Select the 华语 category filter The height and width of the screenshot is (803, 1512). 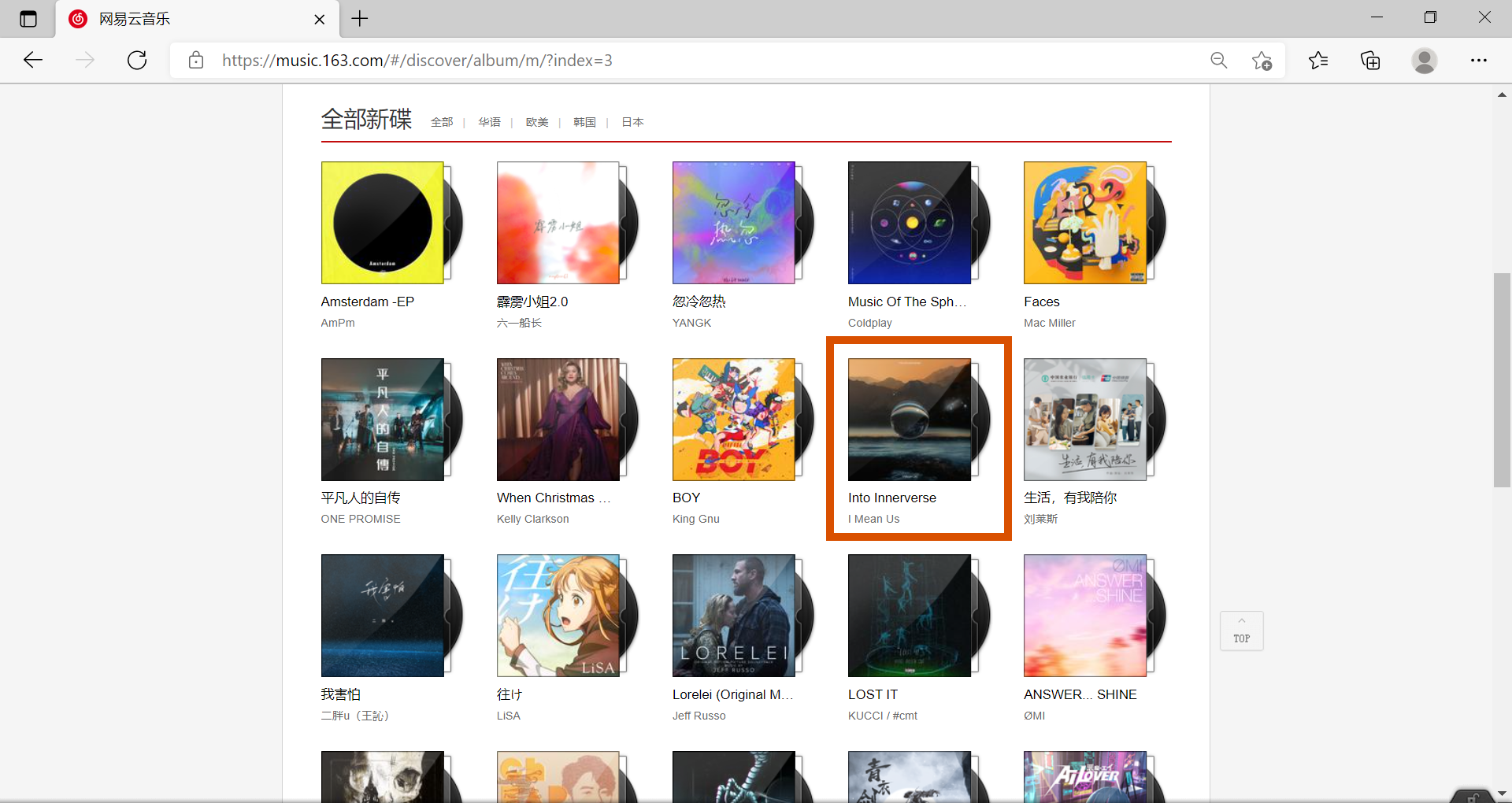pos(489,122)
